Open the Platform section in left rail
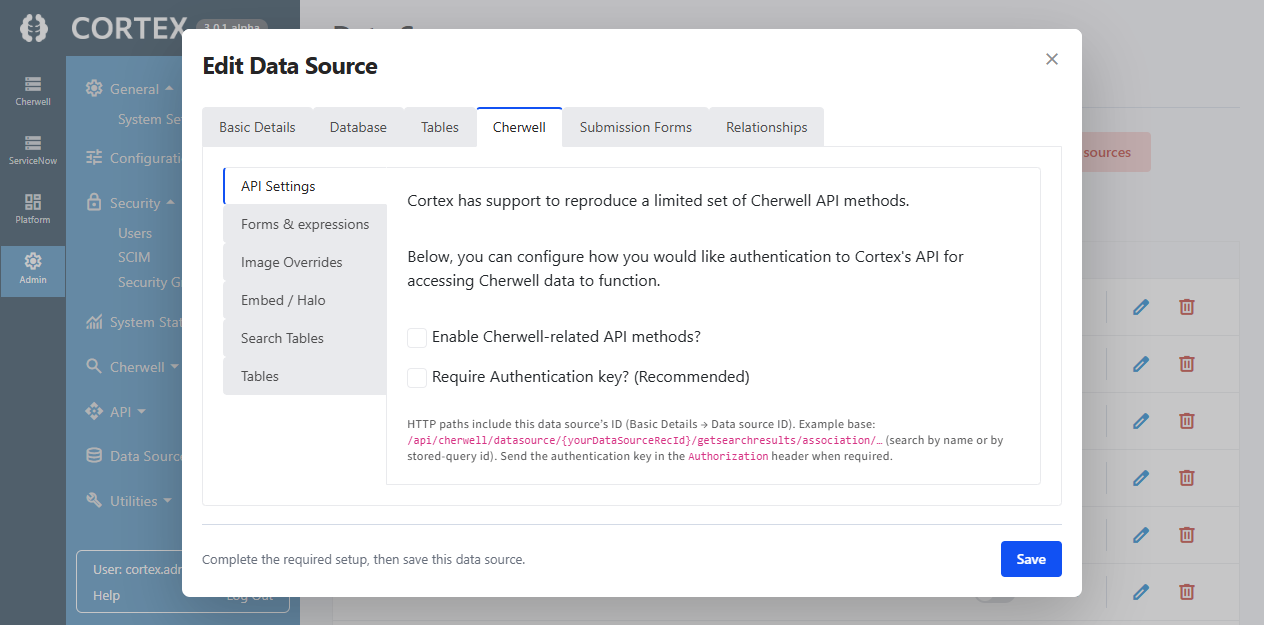 click(33, 209)
